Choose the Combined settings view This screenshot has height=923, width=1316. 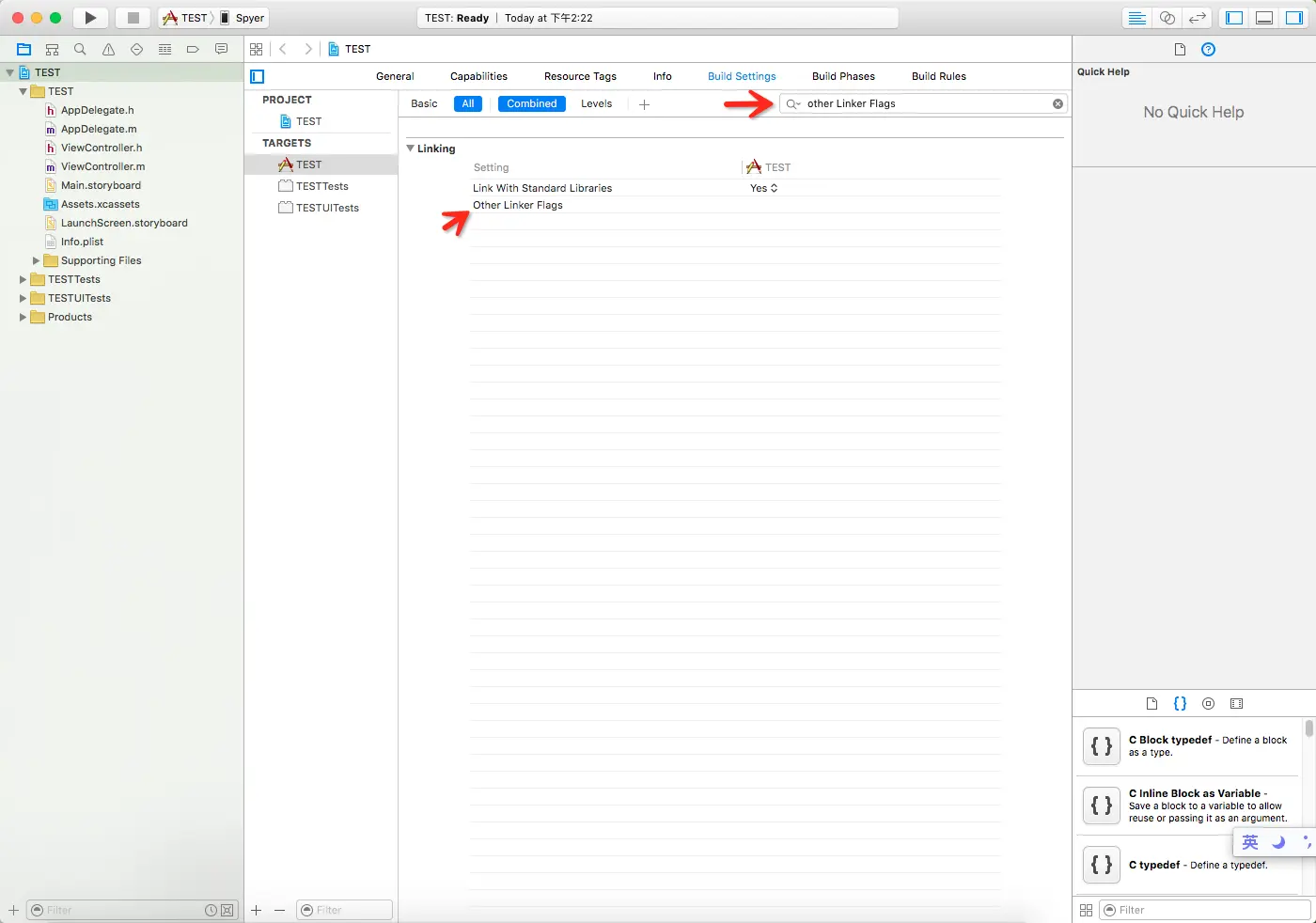[x=532, y=103]
